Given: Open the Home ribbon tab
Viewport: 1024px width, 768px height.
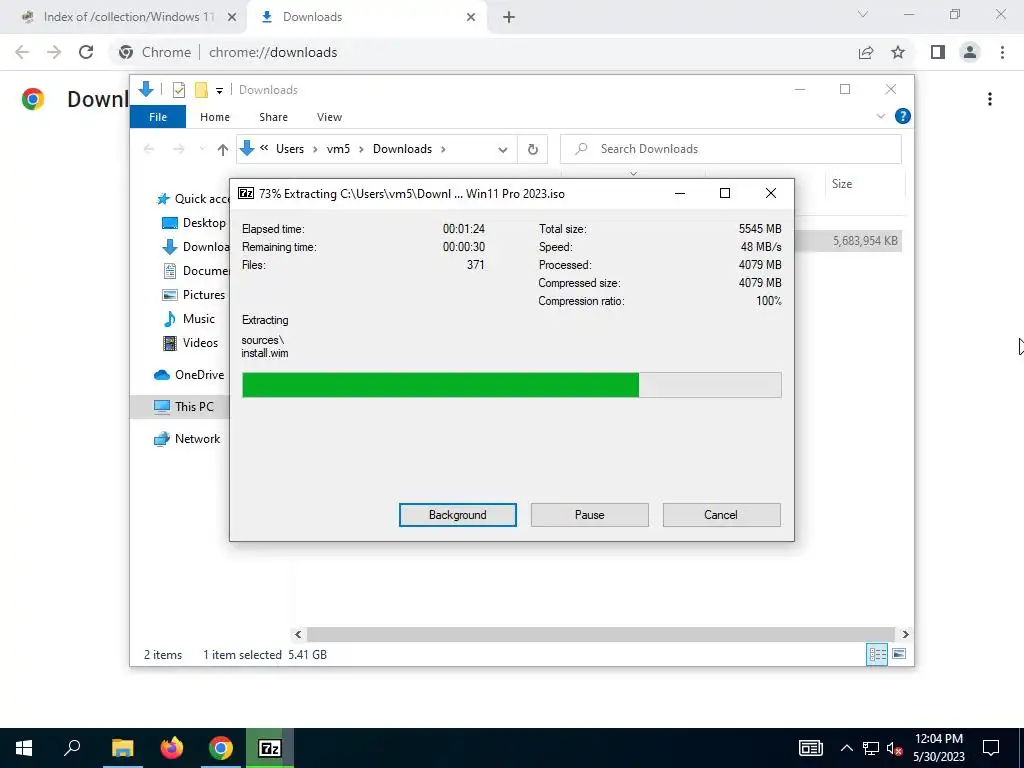Looking at the screenshot, I should pos(215,117).
